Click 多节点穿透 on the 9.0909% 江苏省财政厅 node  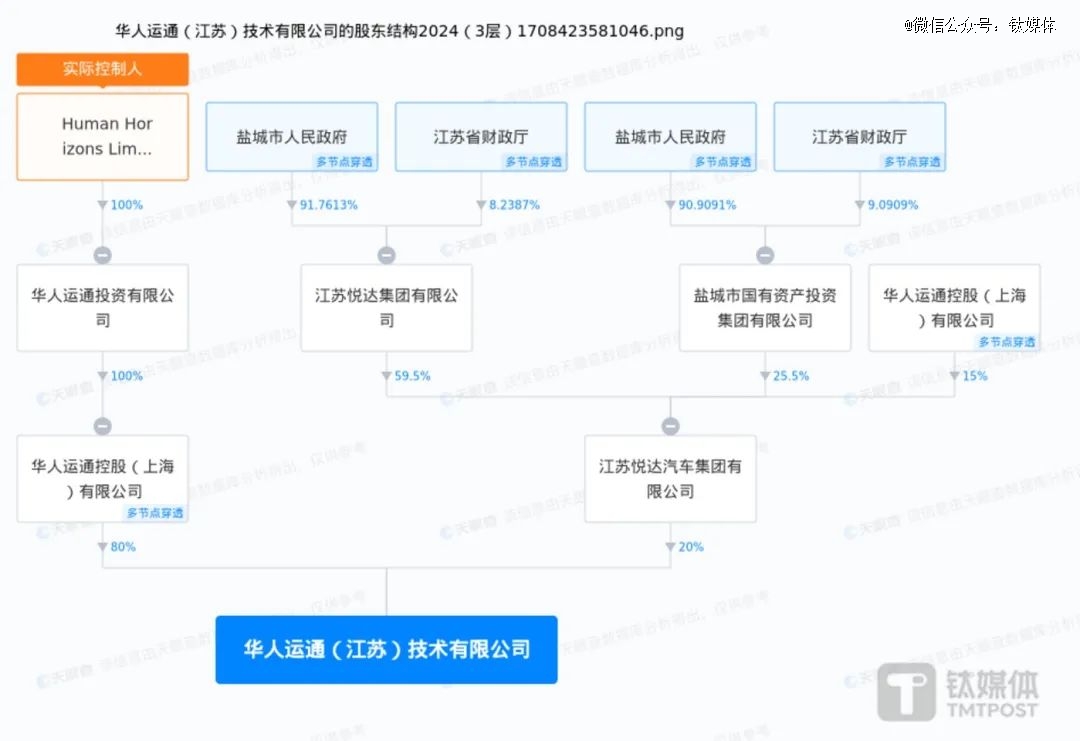(913, 162)
